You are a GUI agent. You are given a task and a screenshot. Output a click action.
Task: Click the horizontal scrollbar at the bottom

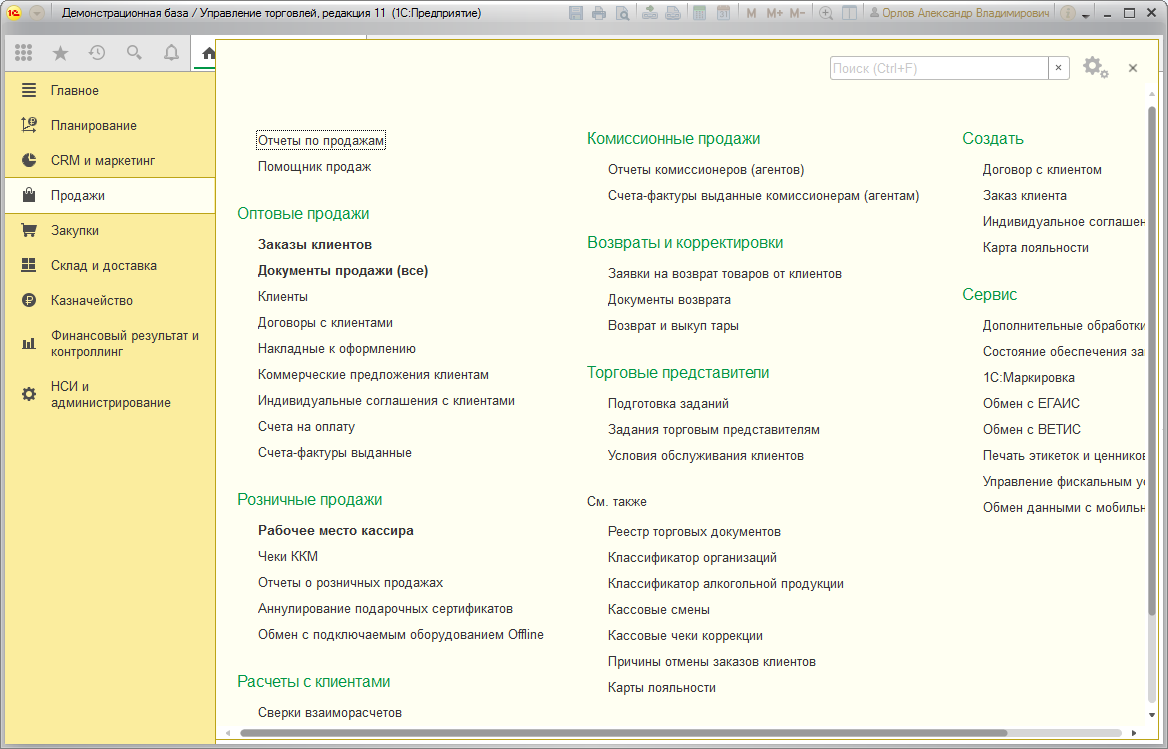point(623,733)
